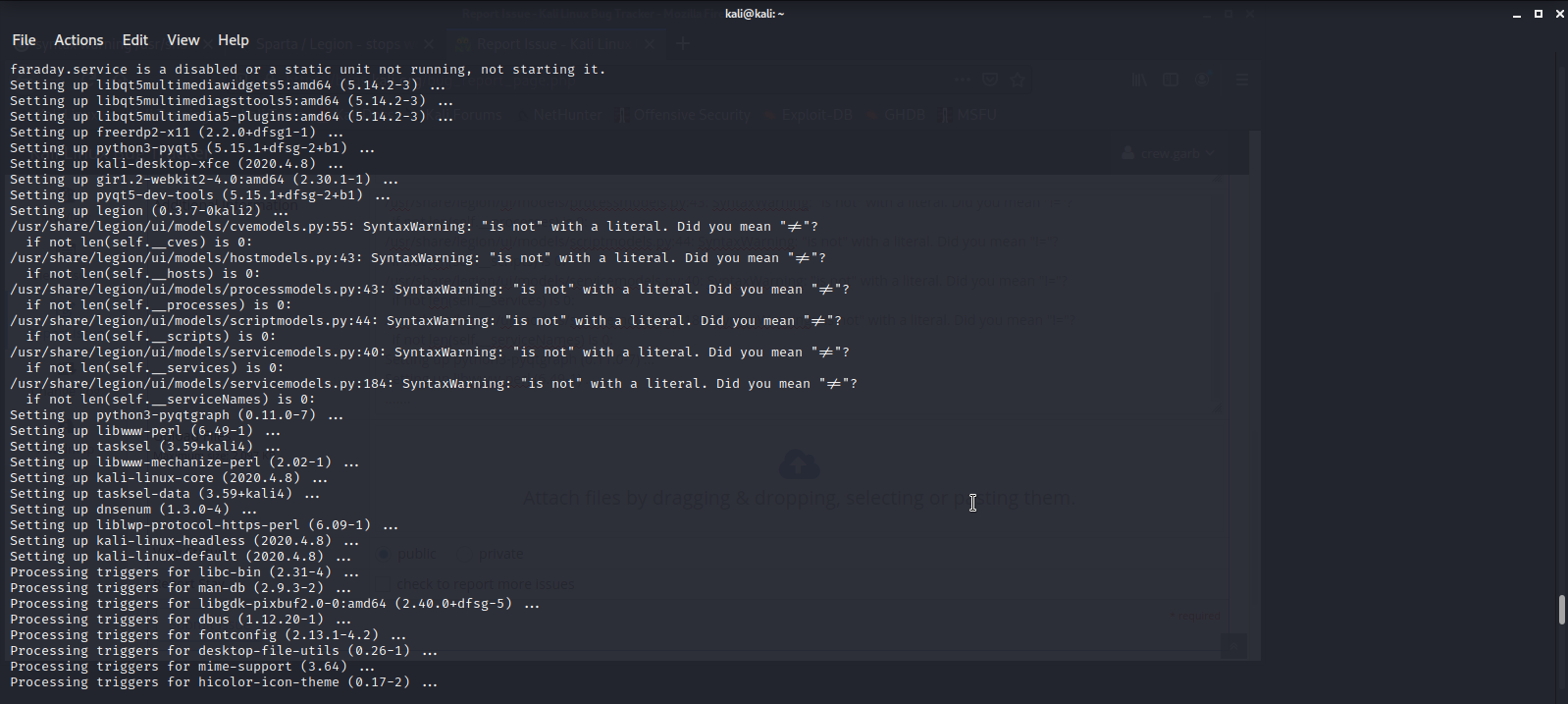This screenshot has height=704, width=1568.
Task: Click the faded GHDB bookmark link
Action: 904,115
